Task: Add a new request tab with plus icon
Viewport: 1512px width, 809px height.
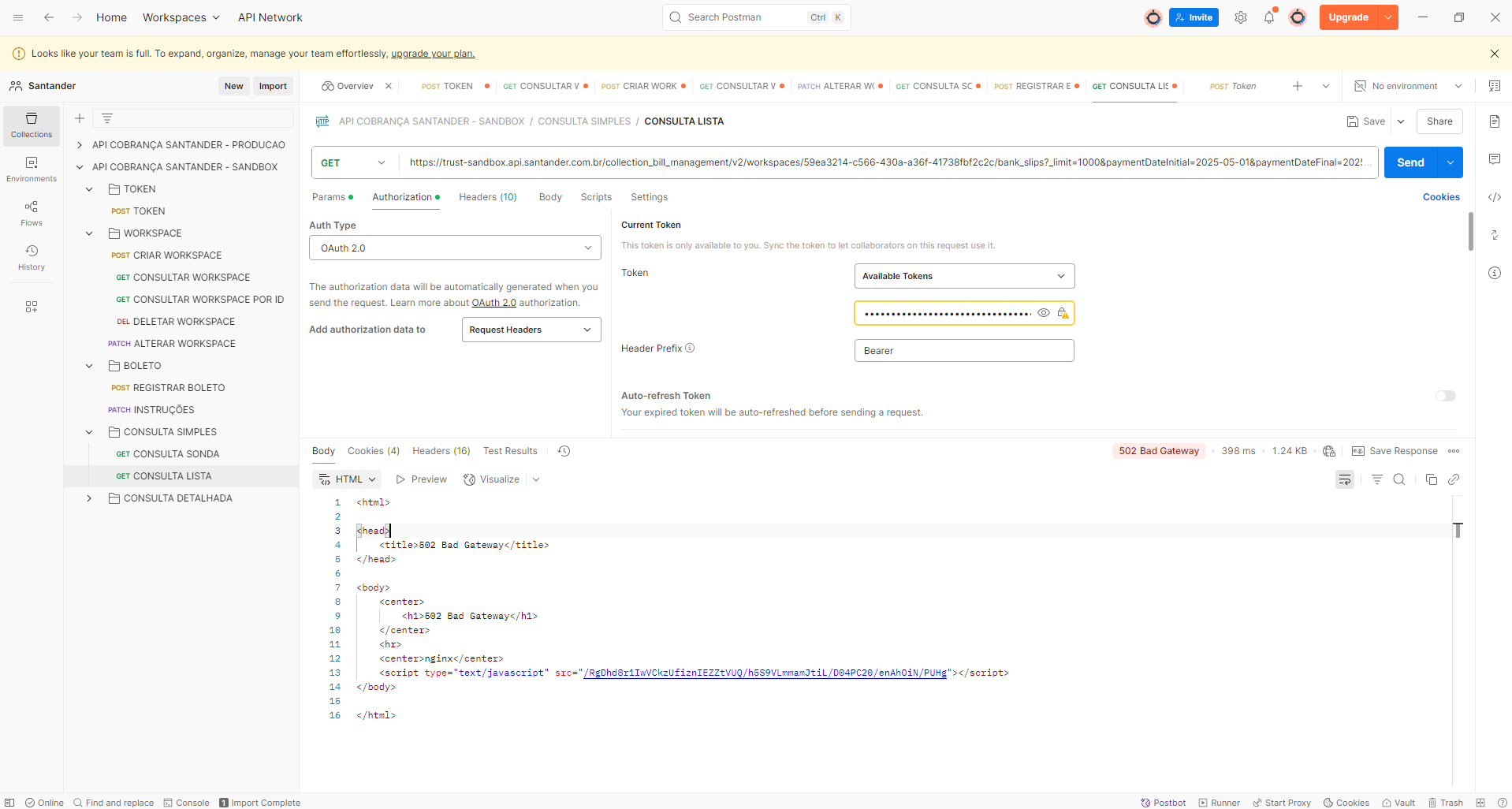Action: coord(1298,86)
